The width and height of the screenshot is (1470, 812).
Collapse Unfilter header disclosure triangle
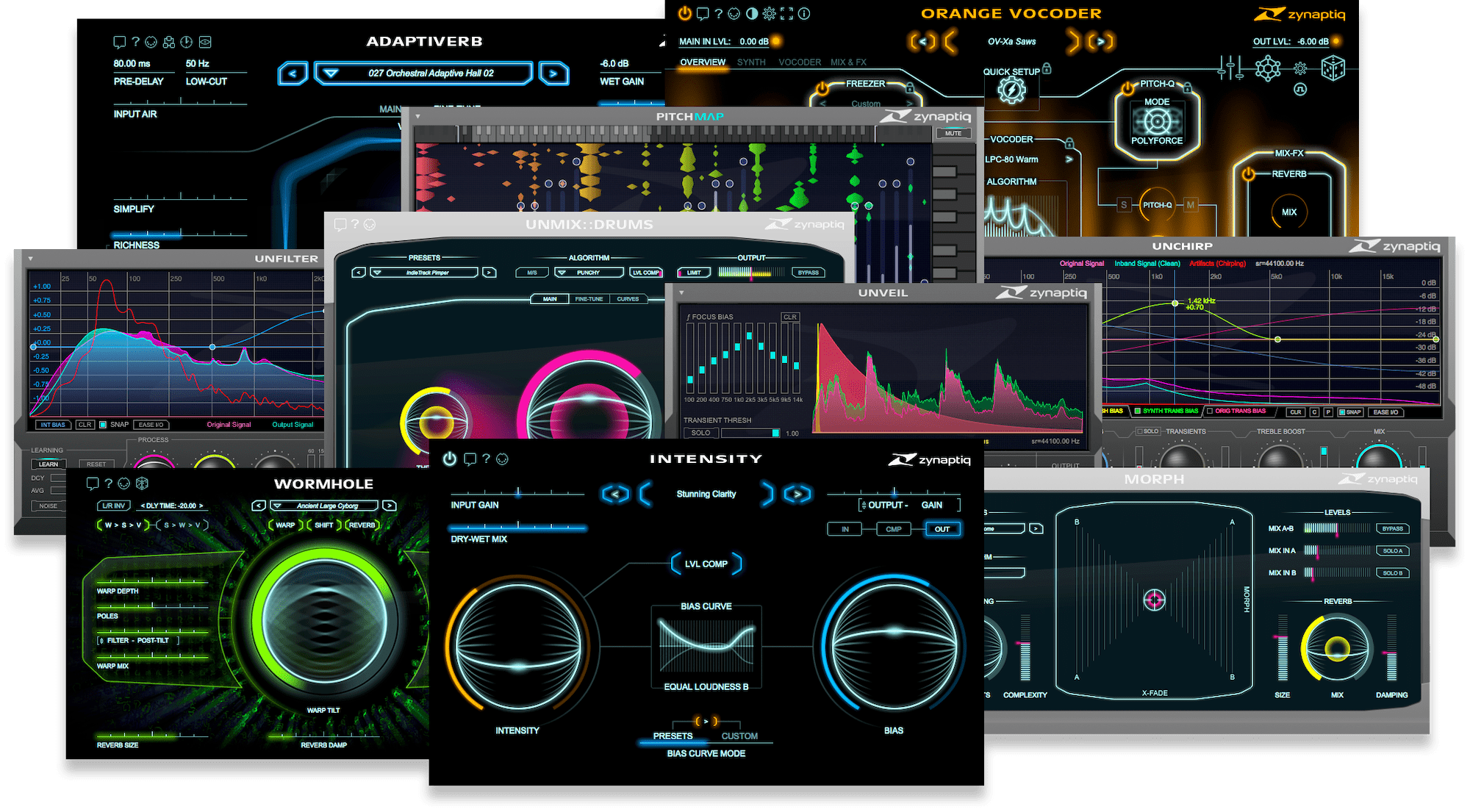coord(31,259)
